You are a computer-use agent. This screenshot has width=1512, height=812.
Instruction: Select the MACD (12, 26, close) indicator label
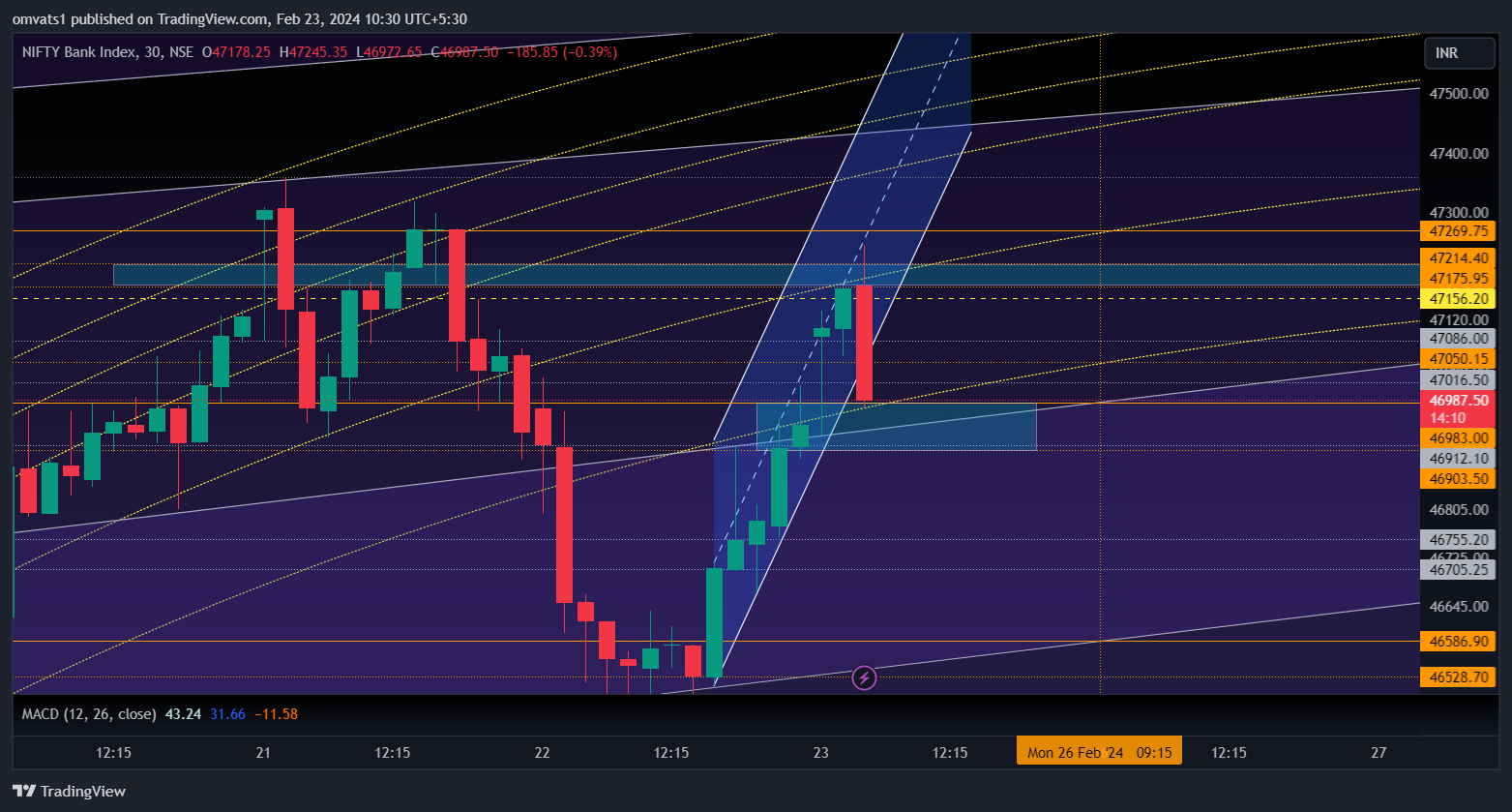pyautogui.click(x=89, y=714)
